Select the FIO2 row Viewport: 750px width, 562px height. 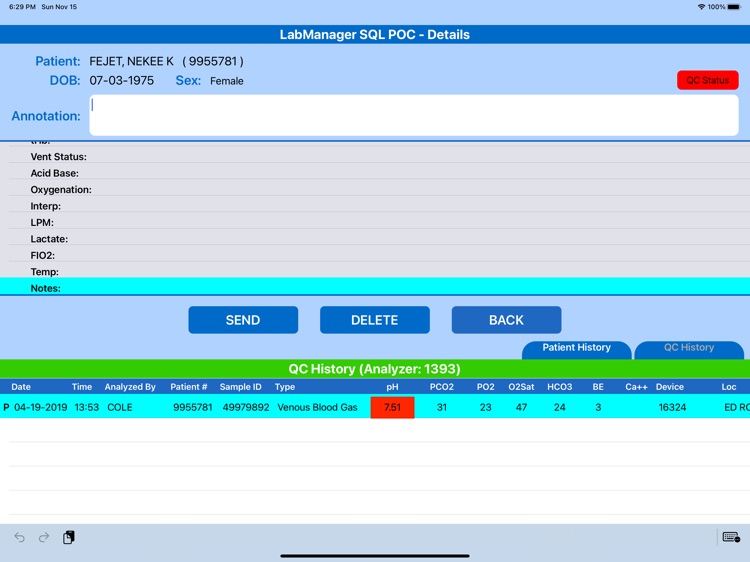click(375, 255)
